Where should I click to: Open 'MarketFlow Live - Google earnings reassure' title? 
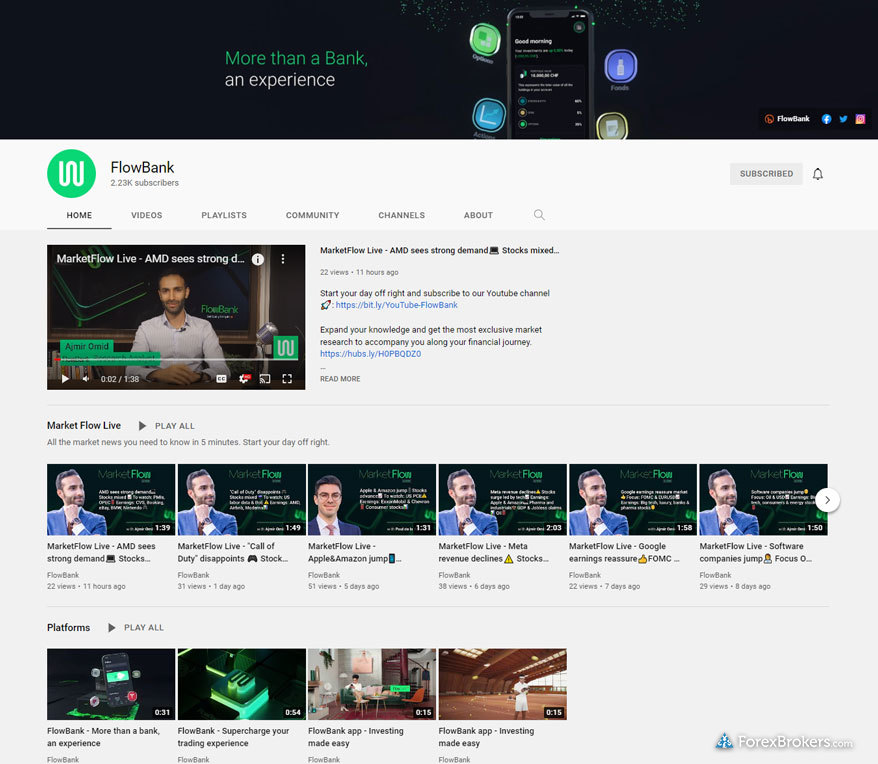click(x=624, y=552)
